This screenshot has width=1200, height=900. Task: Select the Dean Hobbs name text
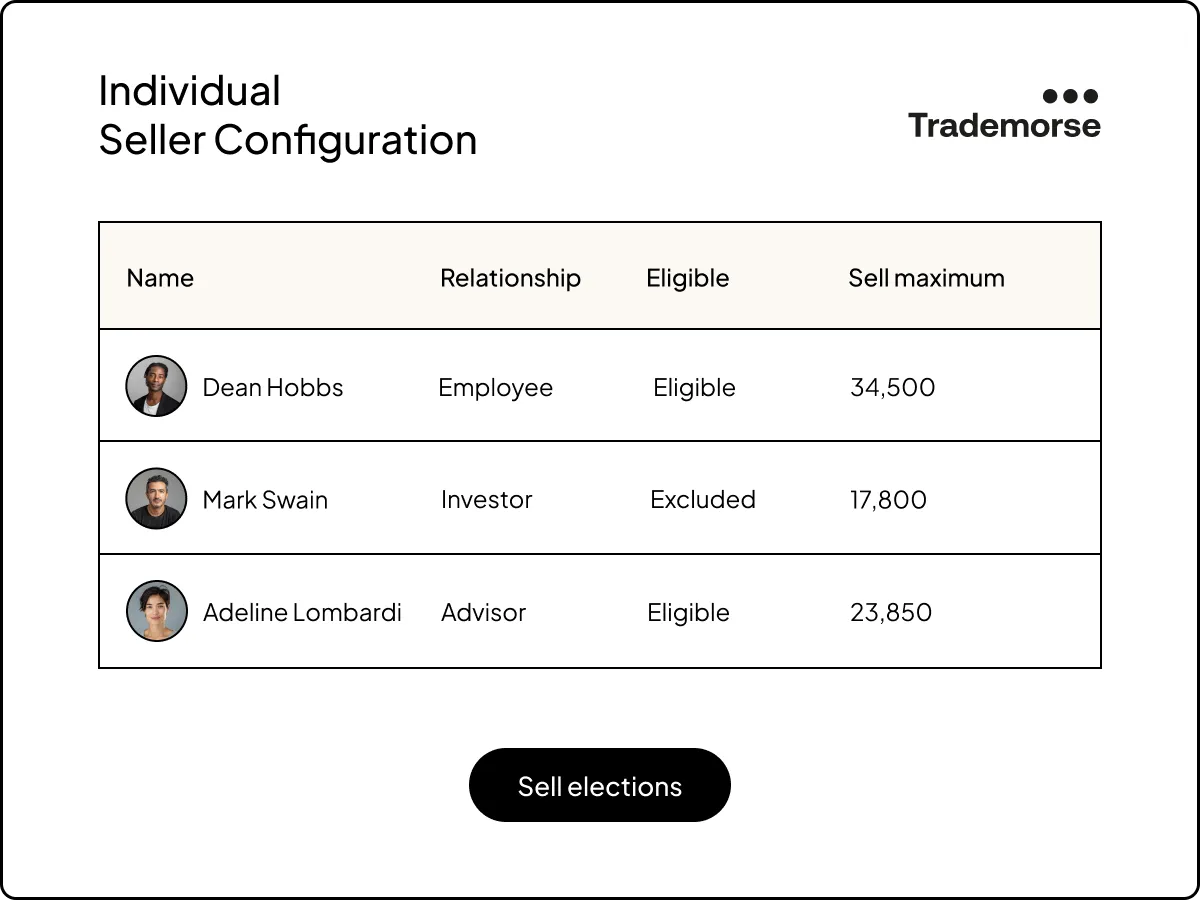pyautogui.click(x=273, y=388)
